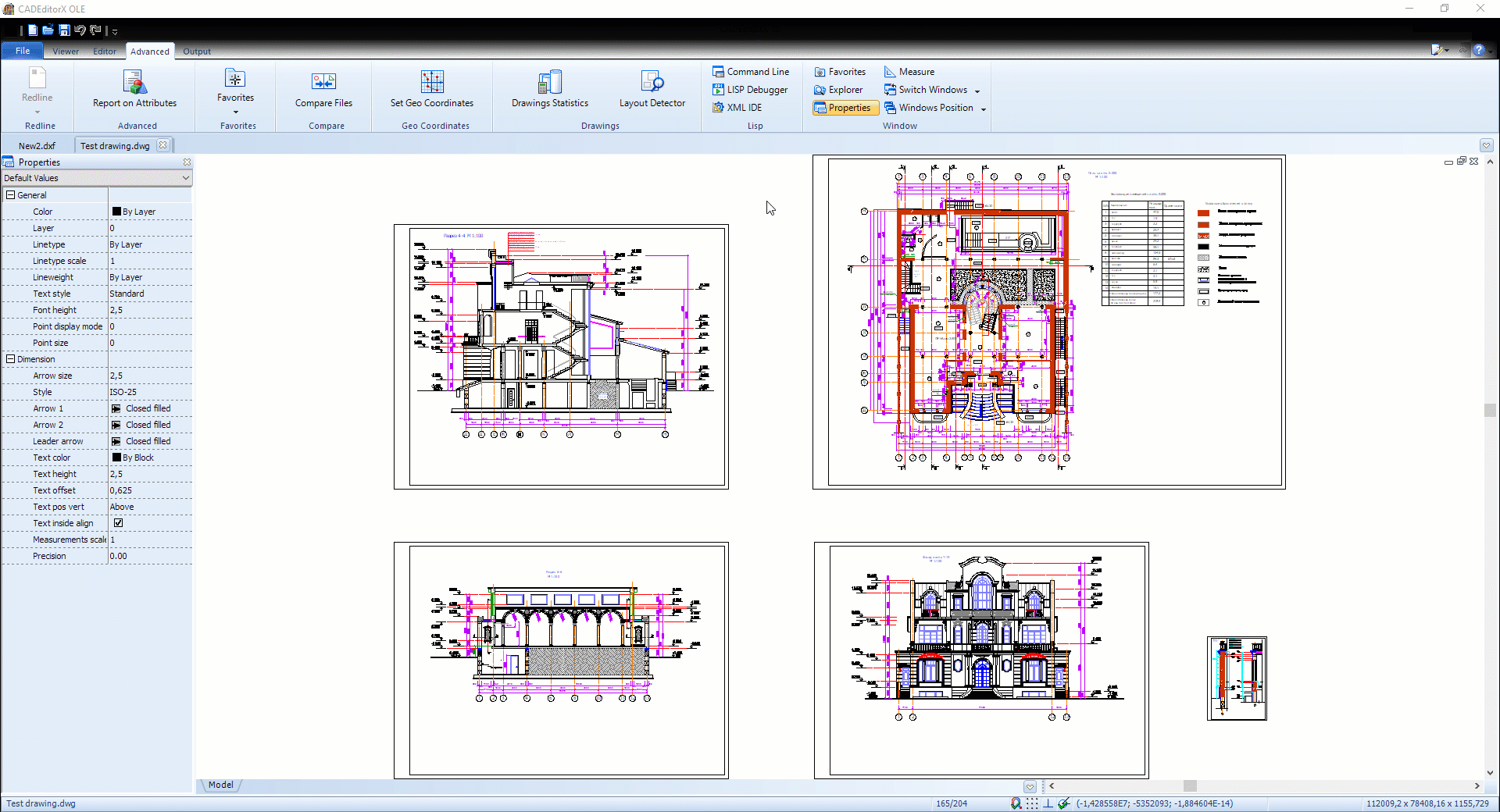Switch to the Output ribbon tab
The height and width of the screenshot is (812, 1500).
click(x=197, y=52)
